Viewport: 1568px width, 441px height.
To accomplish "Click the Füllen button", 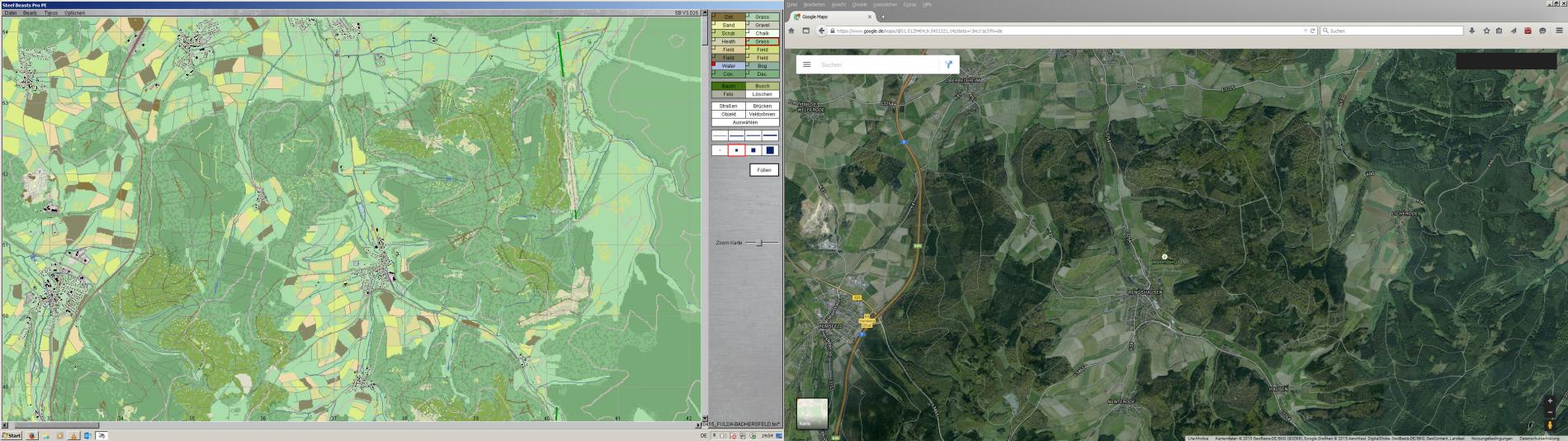I will click(763, 170).
